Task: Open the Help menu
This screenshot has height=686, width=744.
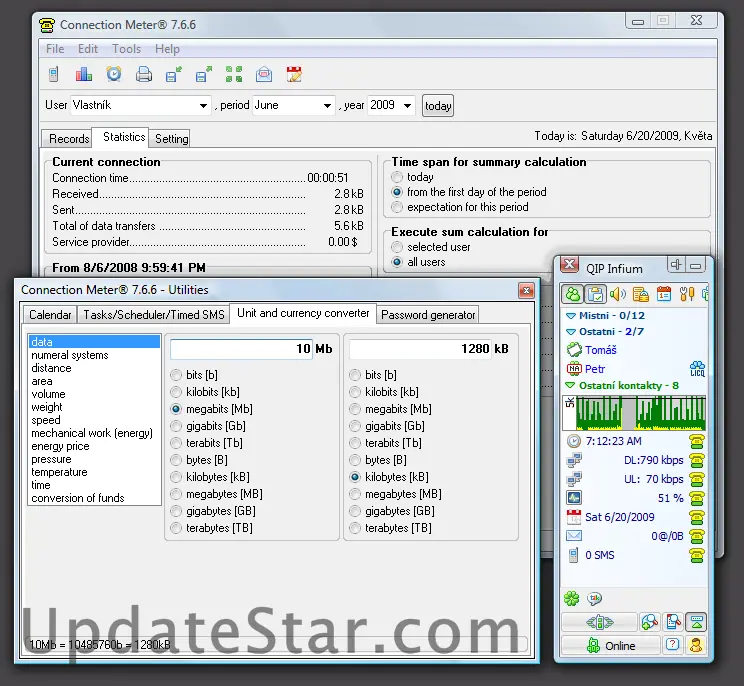Action: [167, 49]
